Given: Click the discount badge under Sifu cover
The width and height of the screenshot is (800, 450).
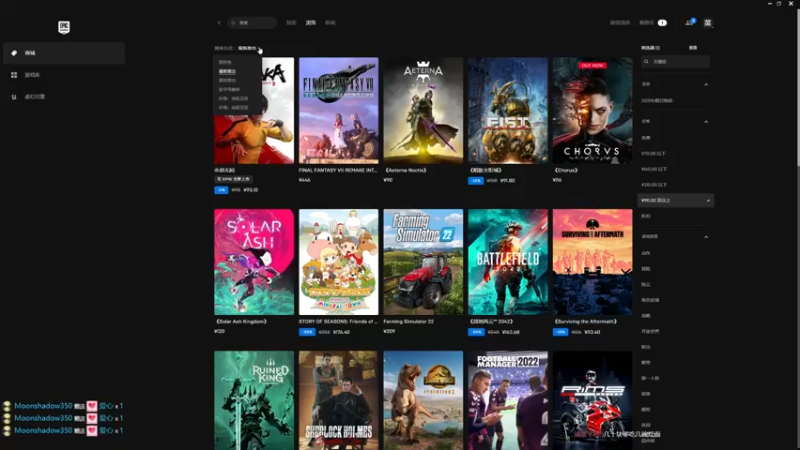Looking at the screenshot, I should coord(221,190).
